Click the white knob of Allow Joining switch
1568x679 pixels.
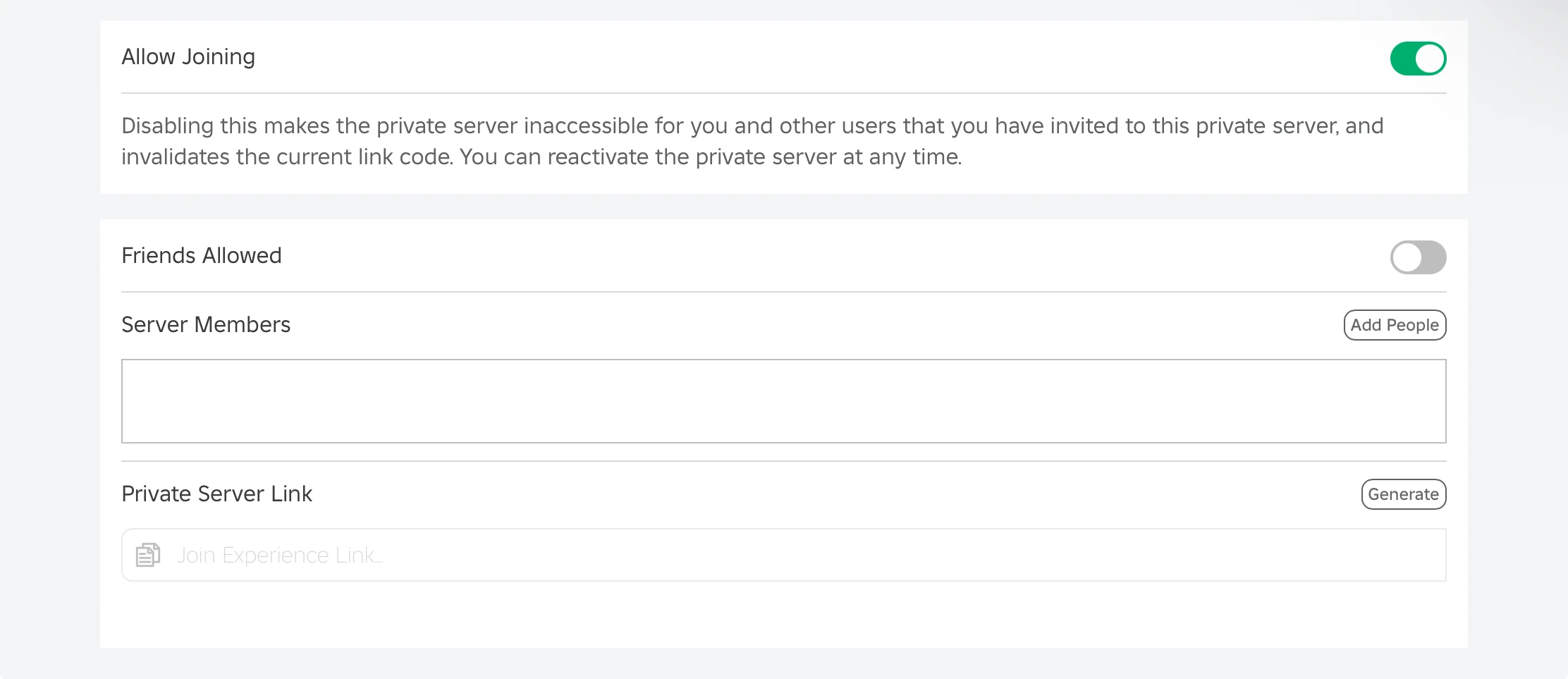click(x=1430, y=59)
